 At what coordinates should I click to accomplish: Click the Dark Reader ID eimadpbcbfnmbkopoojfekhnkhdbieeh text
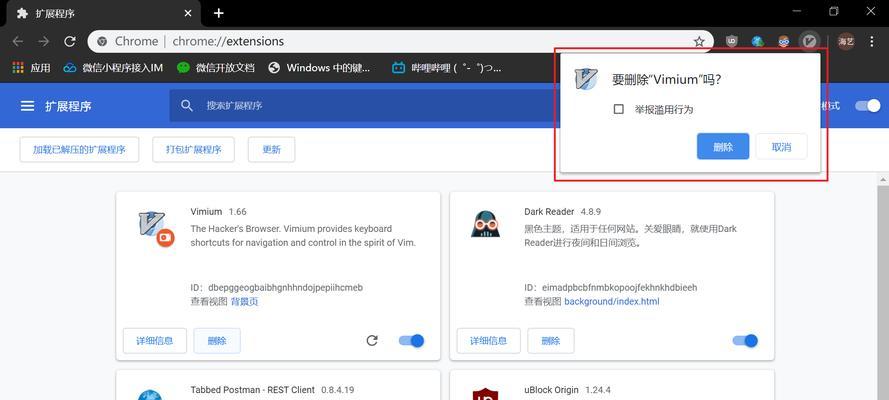pyautogui.click(x=611, y=288)
